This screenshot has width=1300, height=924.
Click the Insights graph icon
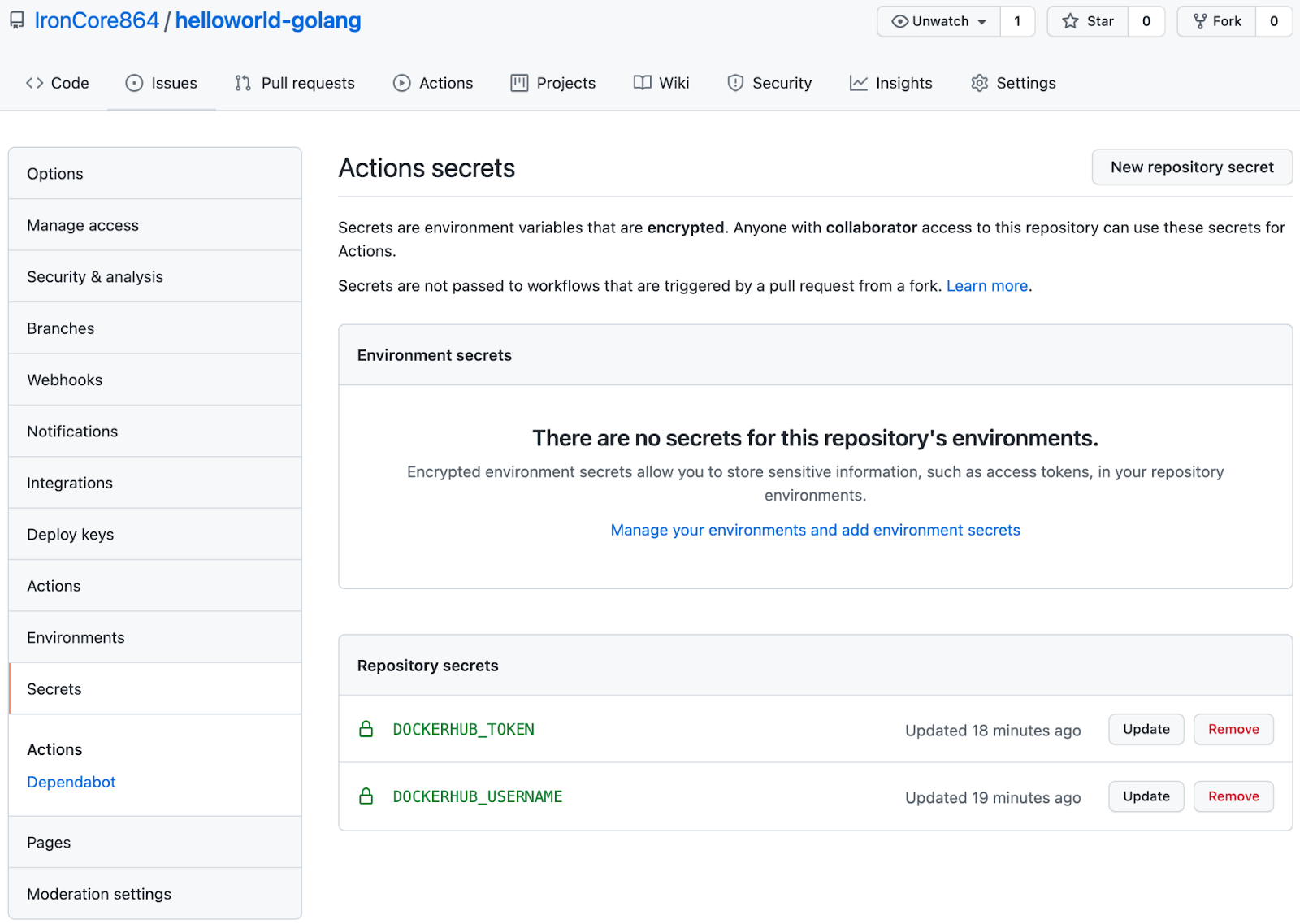[x=858, y=82]
